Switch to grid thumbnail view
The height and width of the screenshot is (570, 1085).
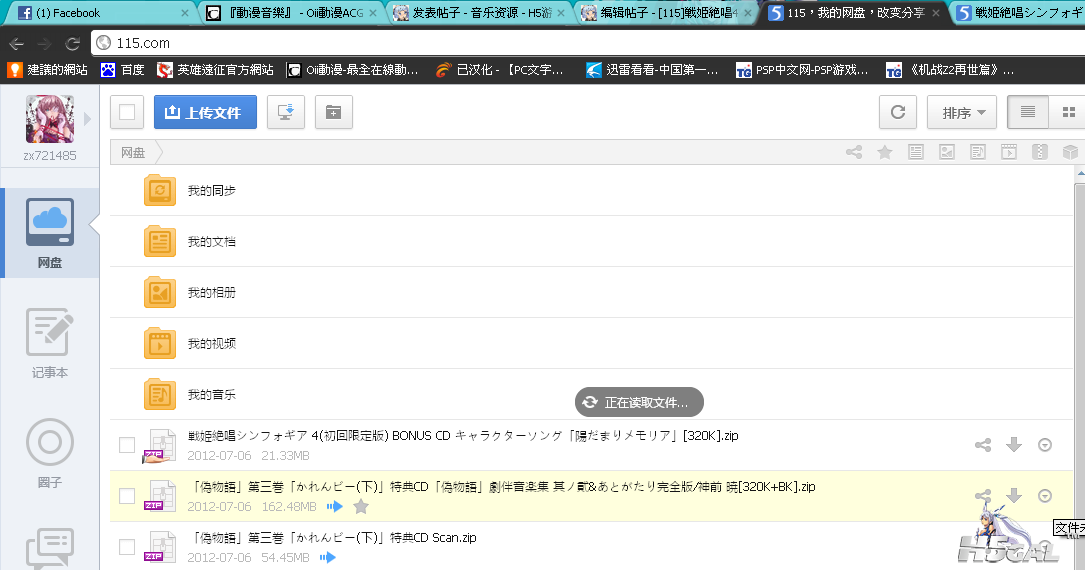point(1067,113)
